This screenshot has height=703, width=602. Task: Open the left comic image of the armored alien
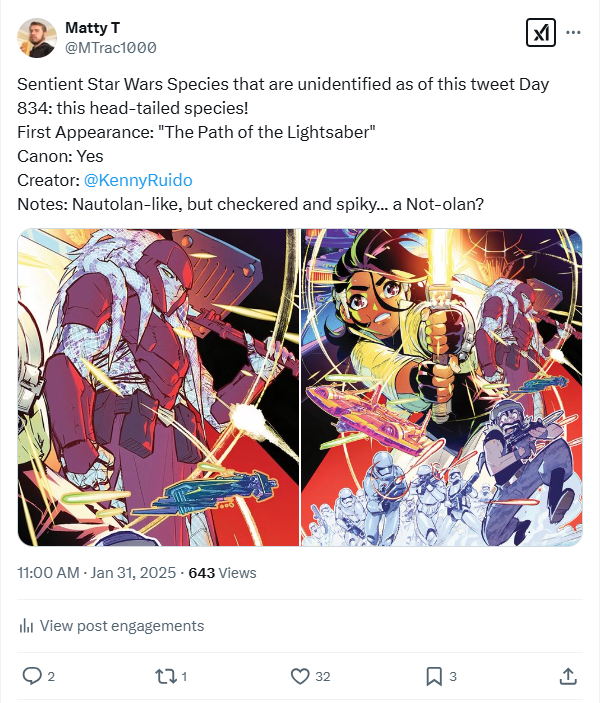[x=159, y=387]
